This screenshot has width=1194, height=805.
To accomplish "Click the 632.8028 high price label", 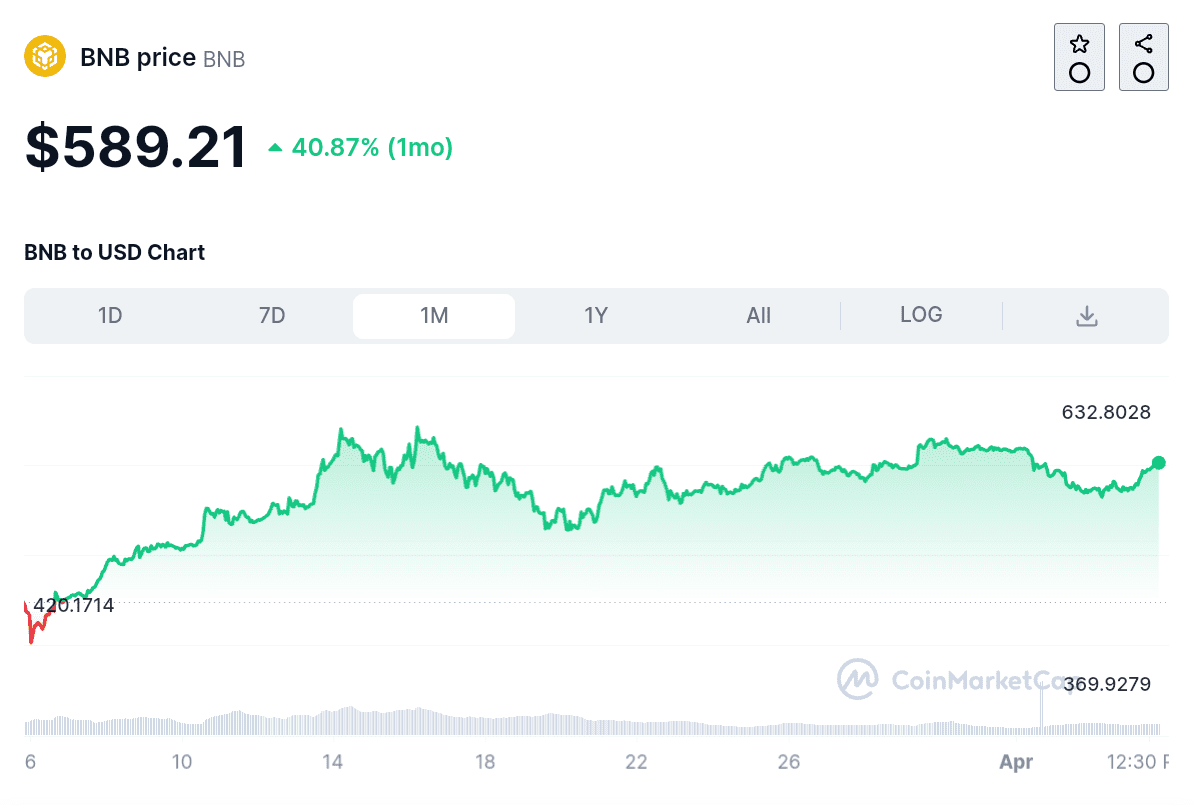I will 1106,412.
